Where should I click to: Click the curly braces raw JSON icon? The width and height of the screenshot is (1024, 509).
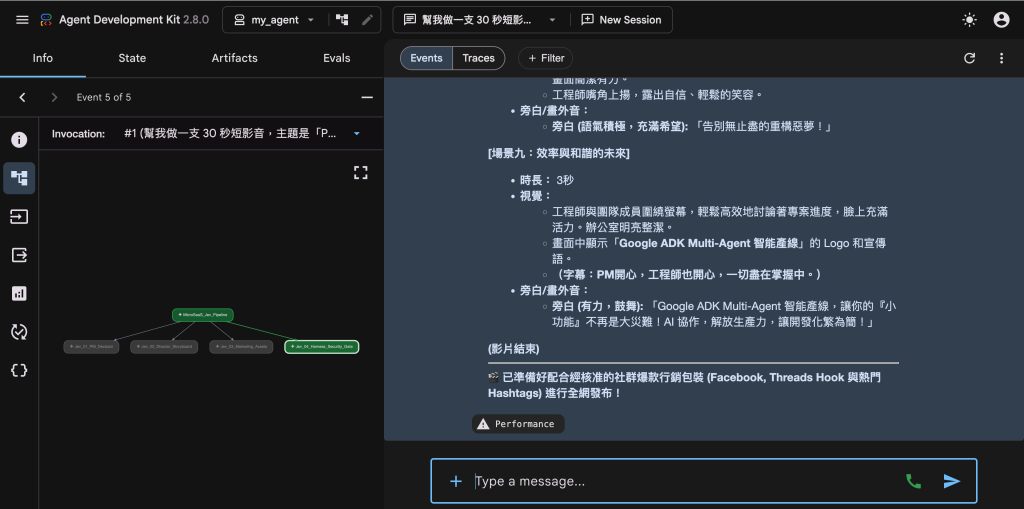coord(19,370)
